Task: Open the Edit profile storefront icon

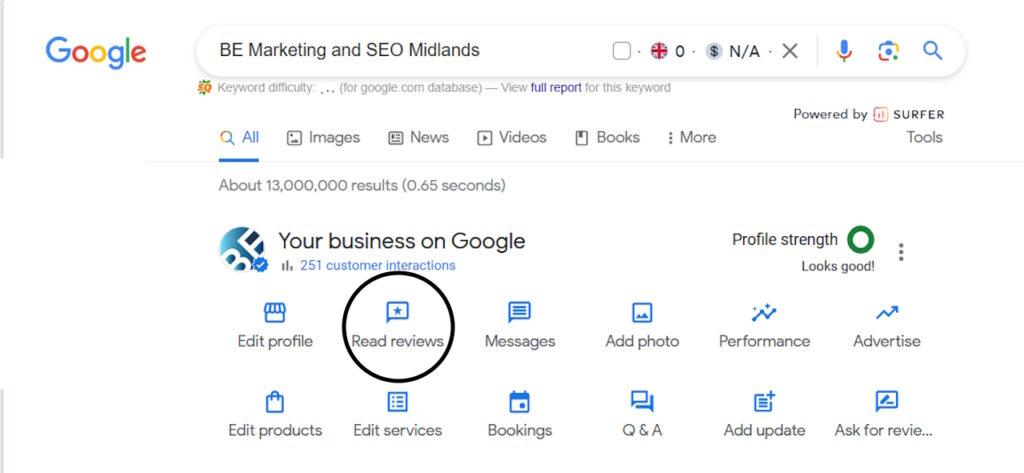Action: coord(275,313)
